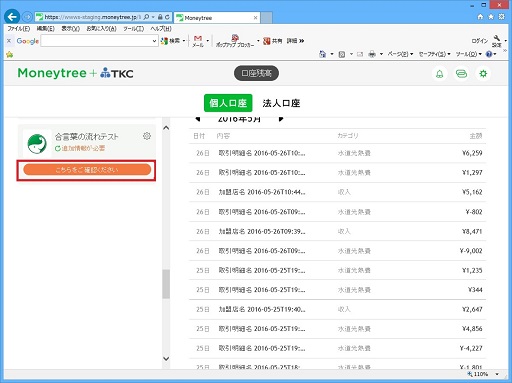The width and height of the screenshot is (512, 383).
Task: Click the account gear next to 合言葉の流れテスト
Action: pyautogui.click(x=147, y=136)
